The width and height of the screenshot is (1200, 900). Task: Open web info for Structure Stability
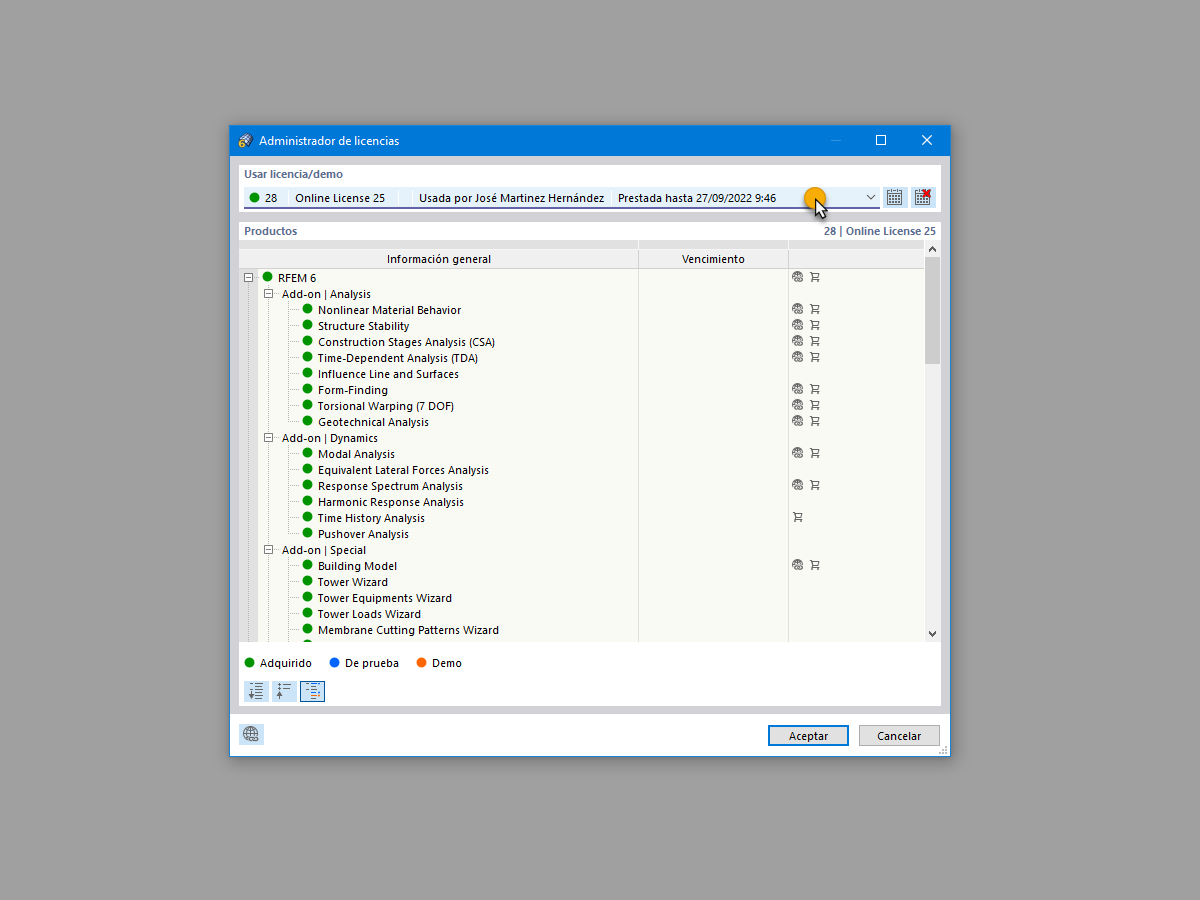(x=797, y=325)
